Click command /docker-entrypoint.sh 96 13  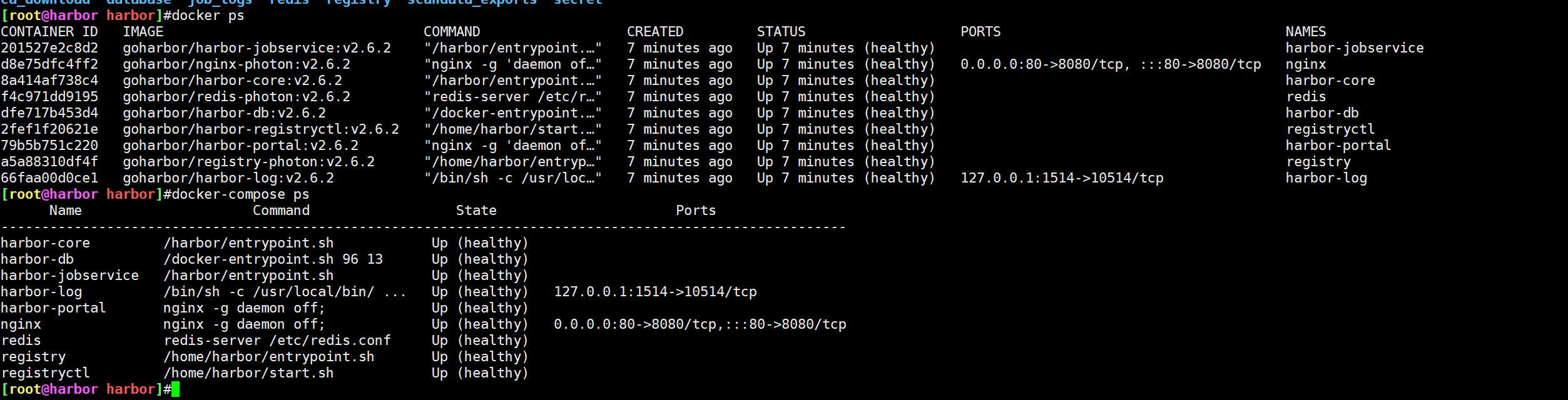(273, 259)
